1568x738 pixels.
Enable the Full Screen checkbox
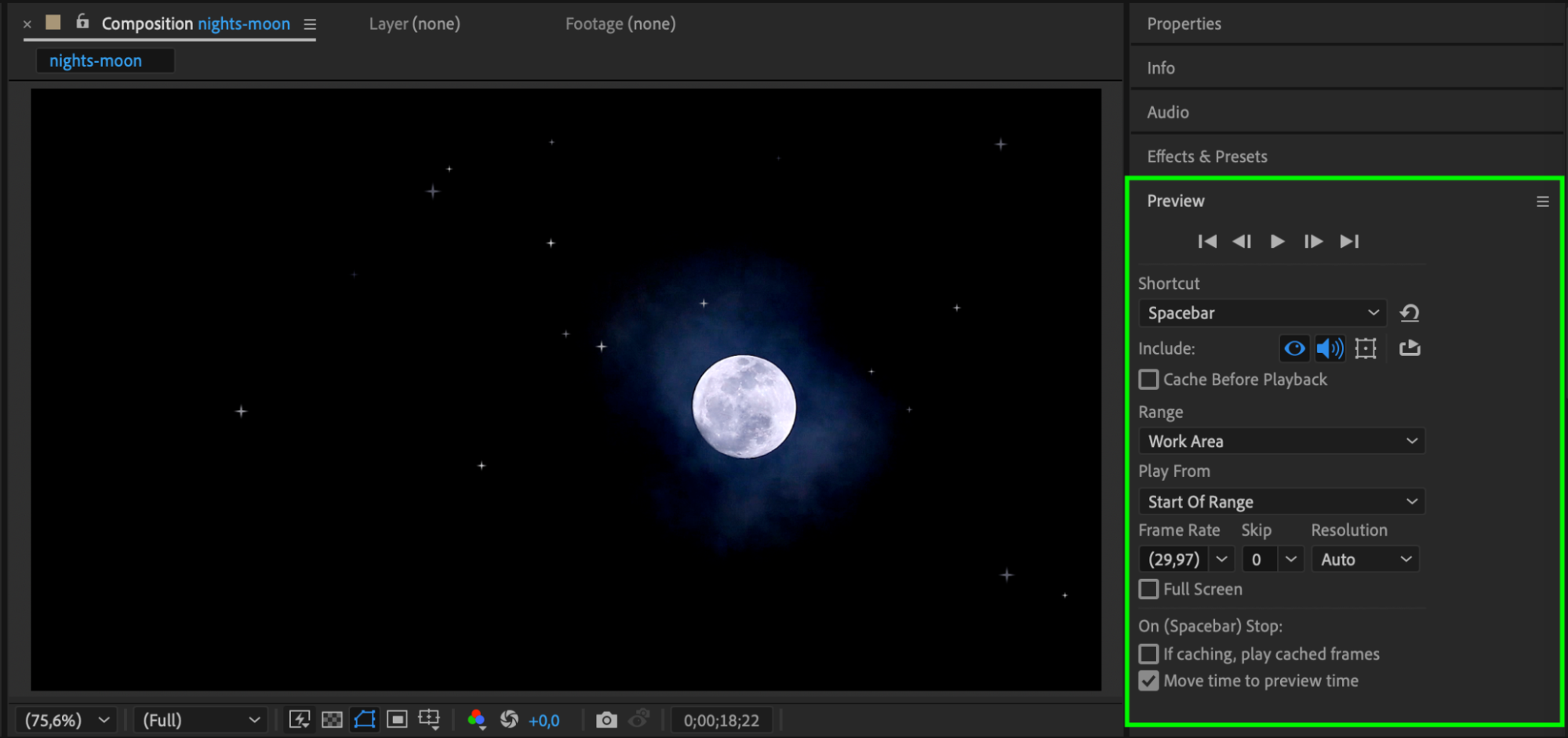tap(1148, 589)
